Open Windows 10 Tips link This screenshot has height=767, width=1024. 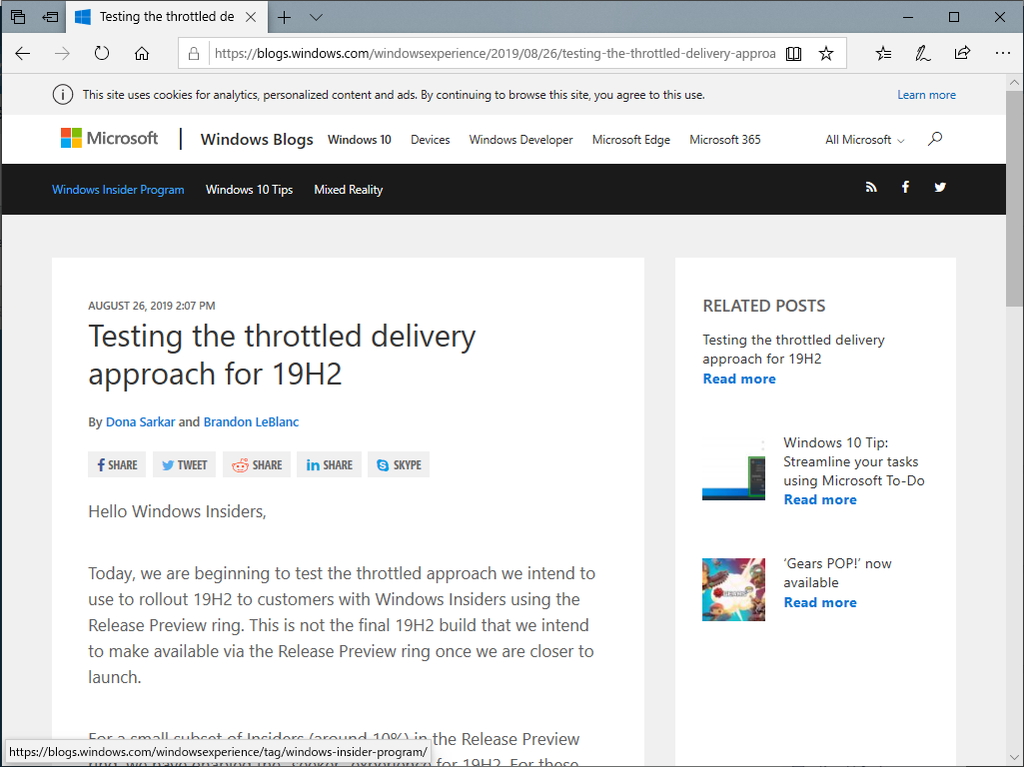pyautogui.click(x=249, y=189)
